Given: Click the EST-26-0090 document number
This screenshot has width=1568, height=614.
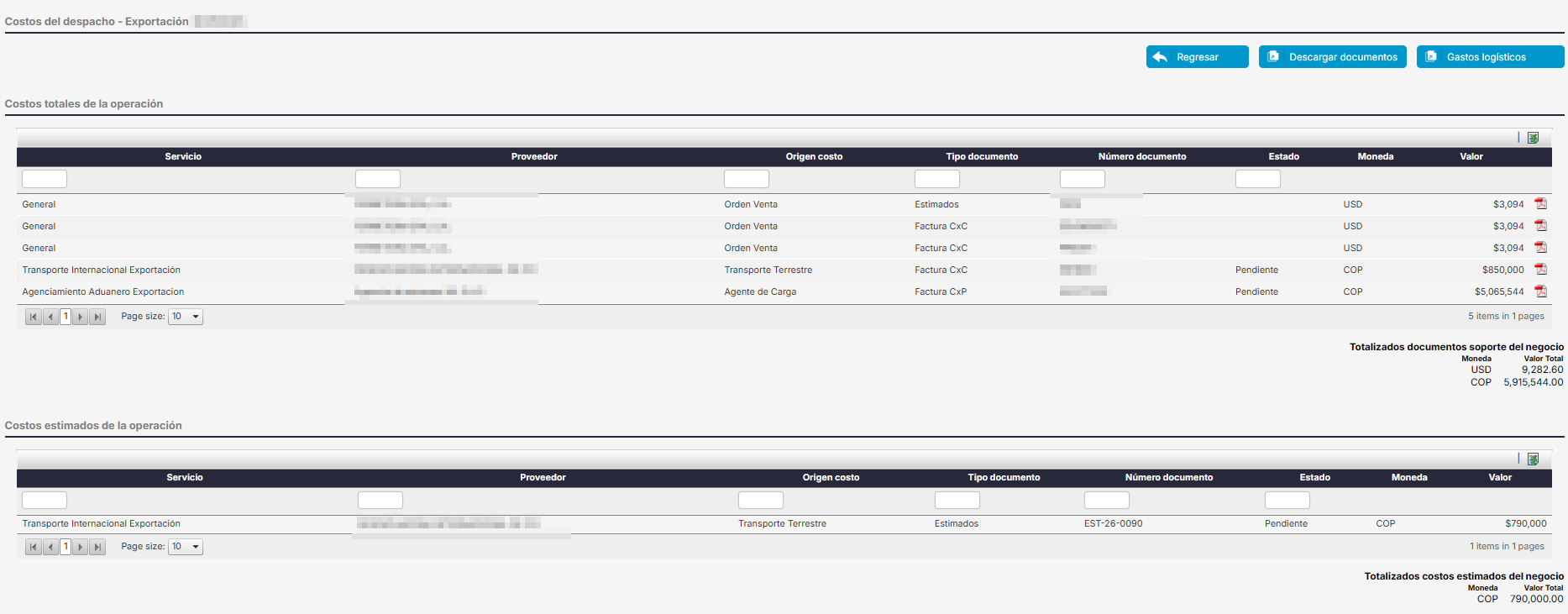Looking at the screenshot, I should click(x=1113, y=523).
